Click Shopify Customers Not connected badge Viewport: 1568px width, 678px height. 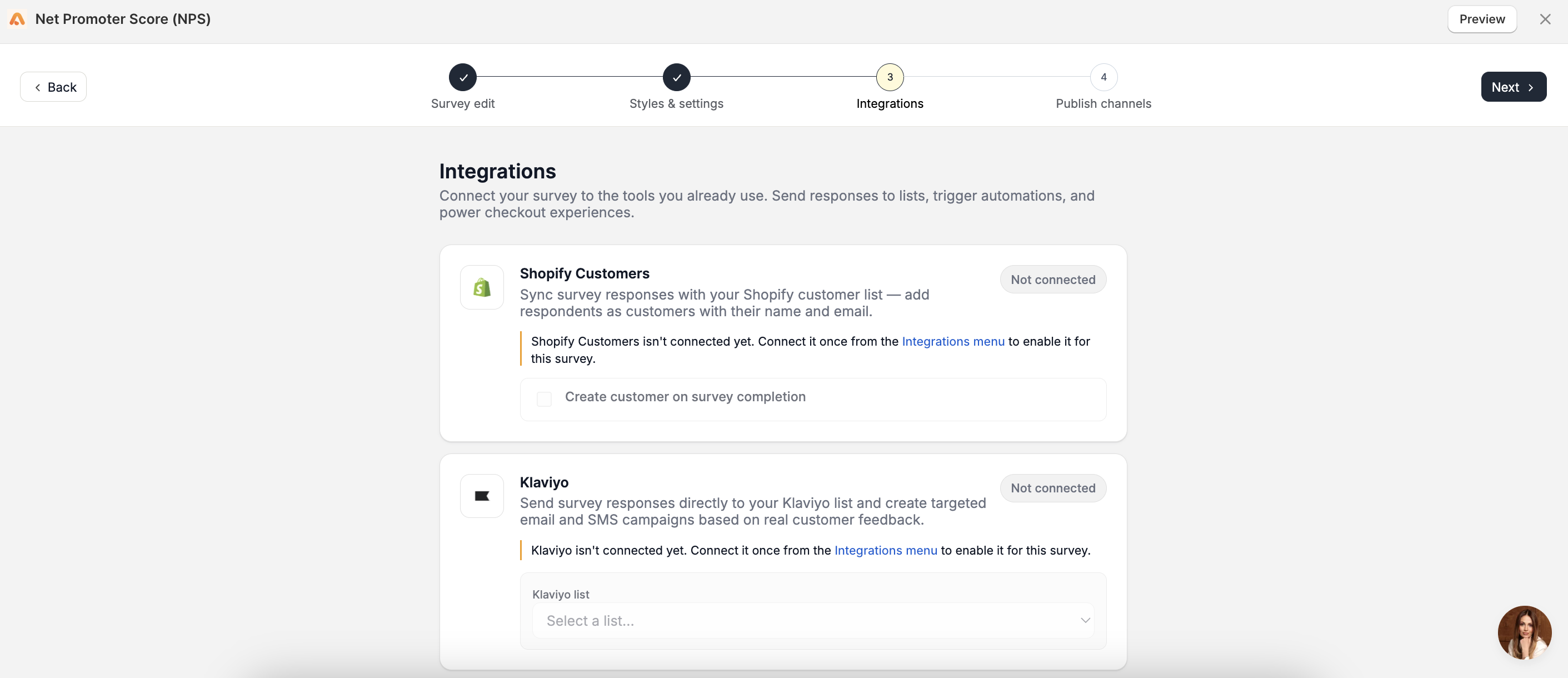pos(1053,280)
